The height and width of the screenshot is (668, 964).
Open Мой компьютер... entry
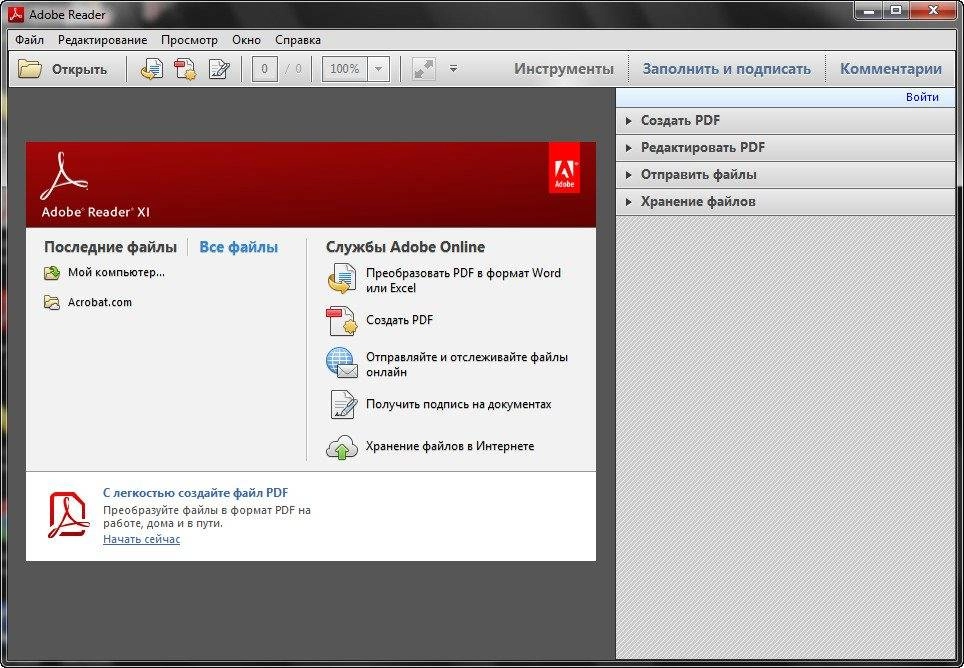click(116, 272)
